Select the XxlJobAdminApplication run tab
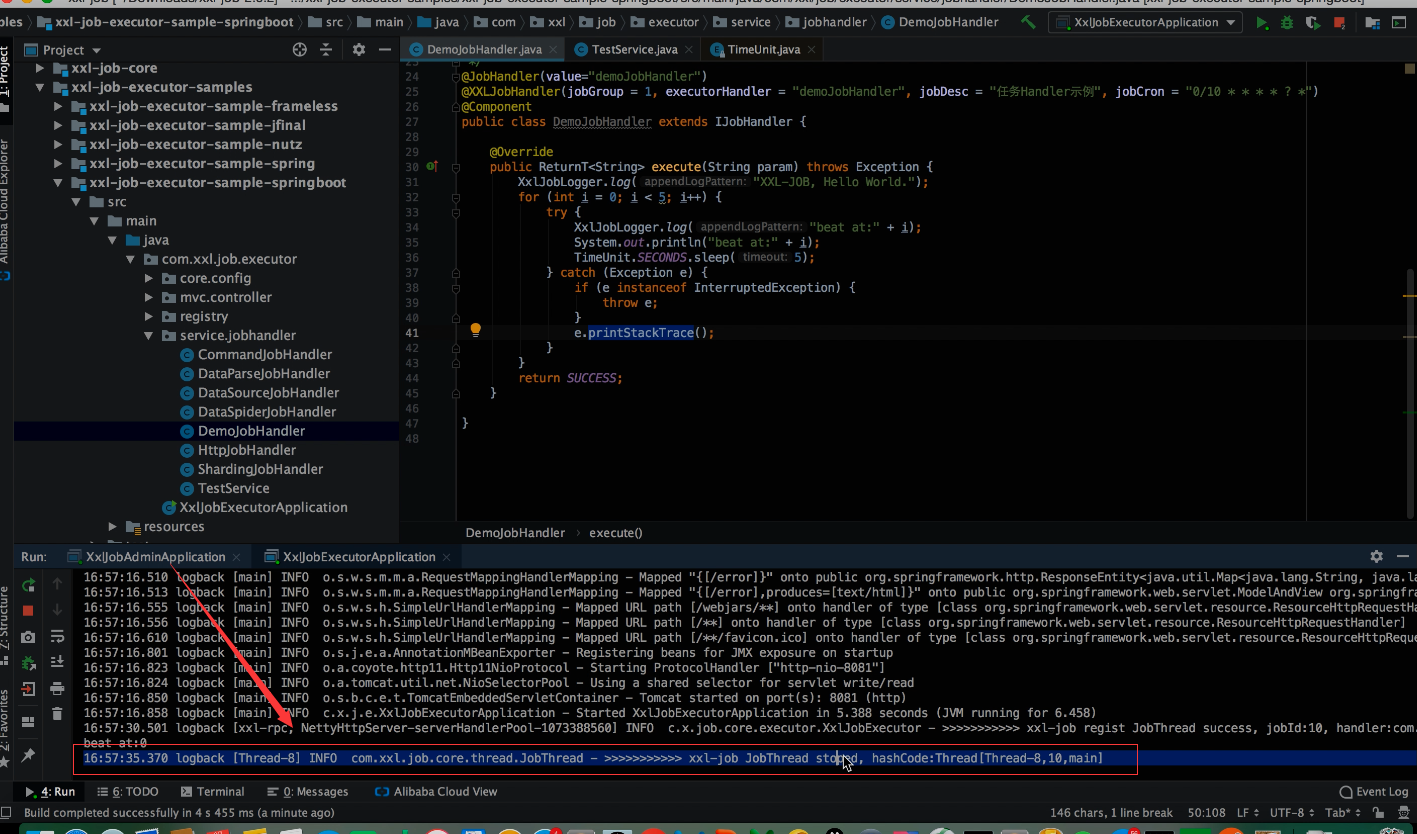This screenshot has height=834, width=1417. (155, 556)
